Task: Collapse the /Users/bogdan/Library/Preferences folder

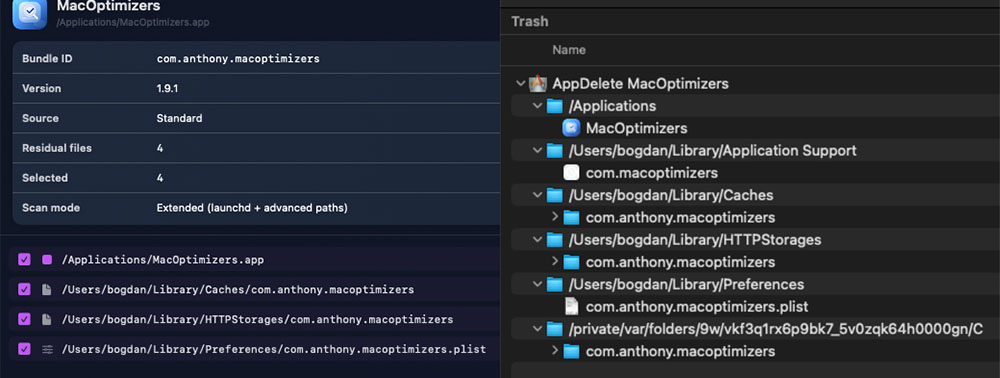Action: 538,284
